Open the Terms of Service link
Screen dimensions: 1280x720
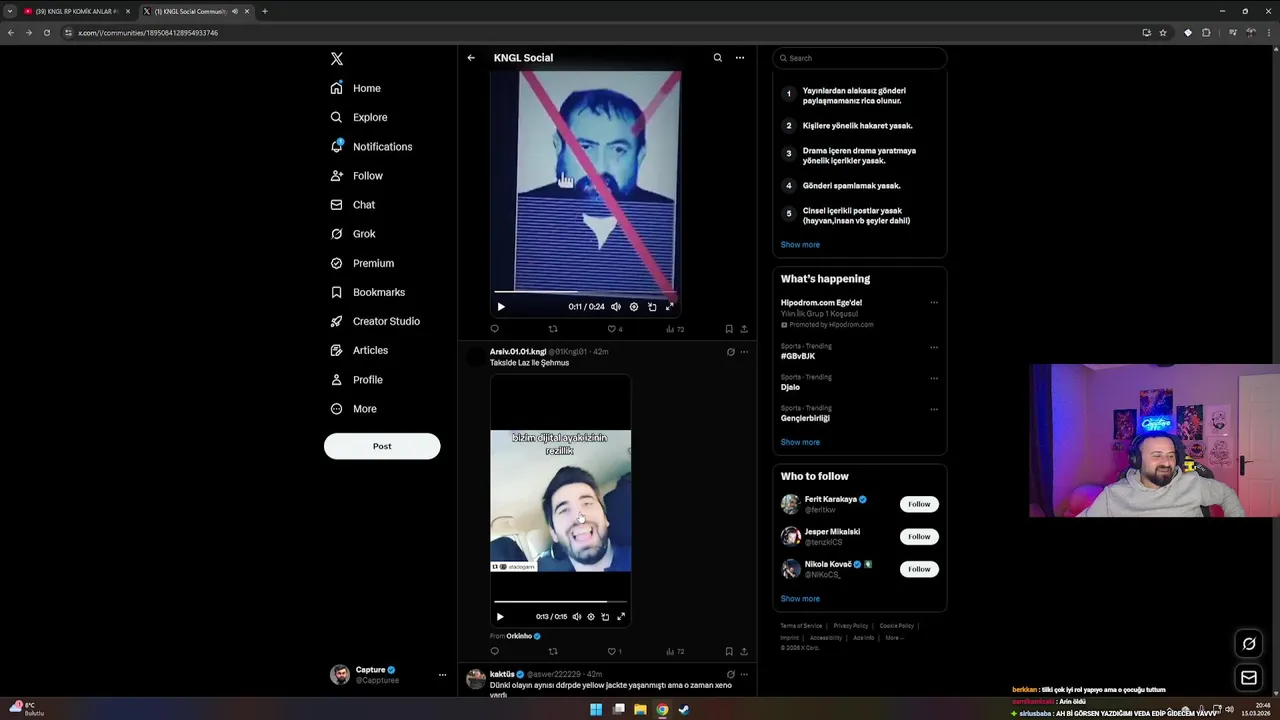801,626
